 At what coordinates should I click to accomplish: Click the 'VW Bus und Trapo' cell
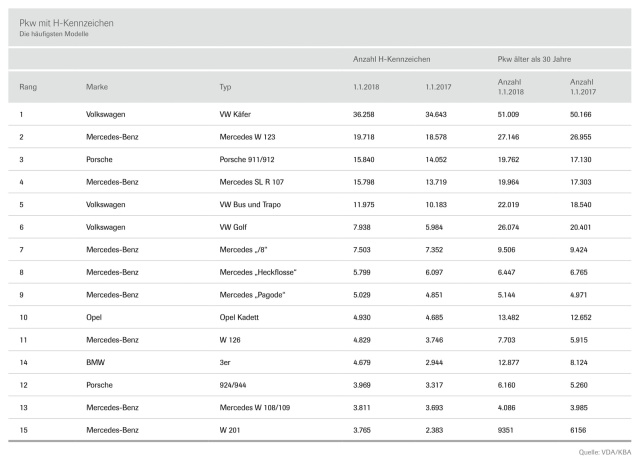(x=252, y=204)
